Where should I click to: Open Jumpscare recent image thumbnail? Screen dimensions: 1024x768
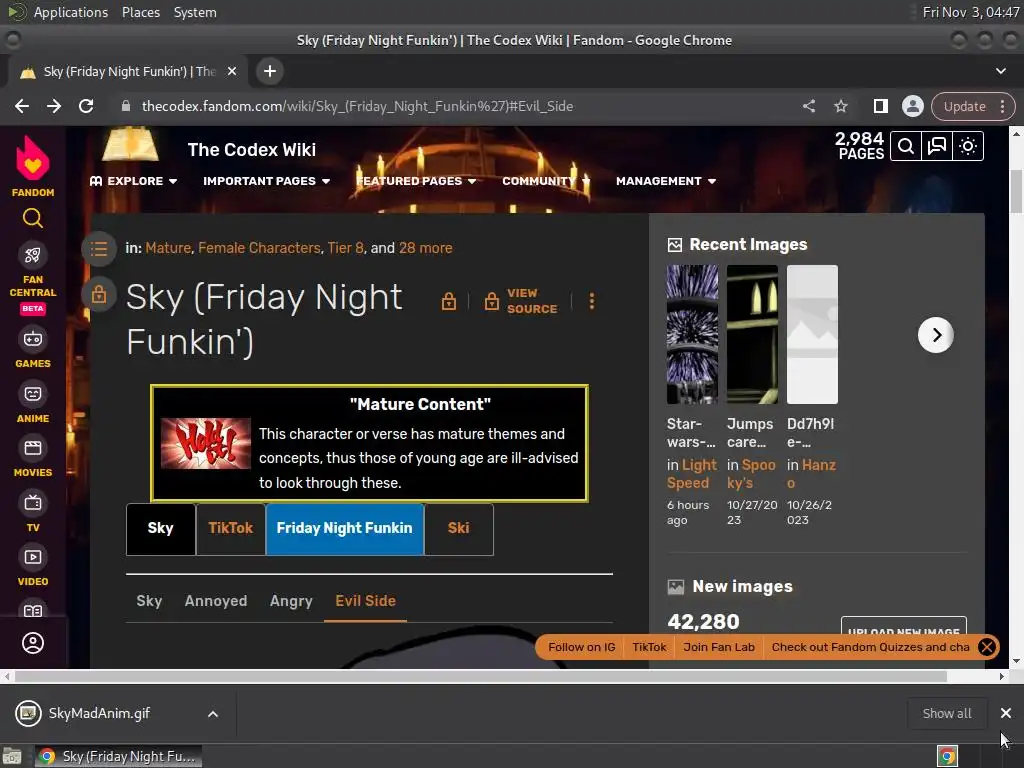coord(752,334)
